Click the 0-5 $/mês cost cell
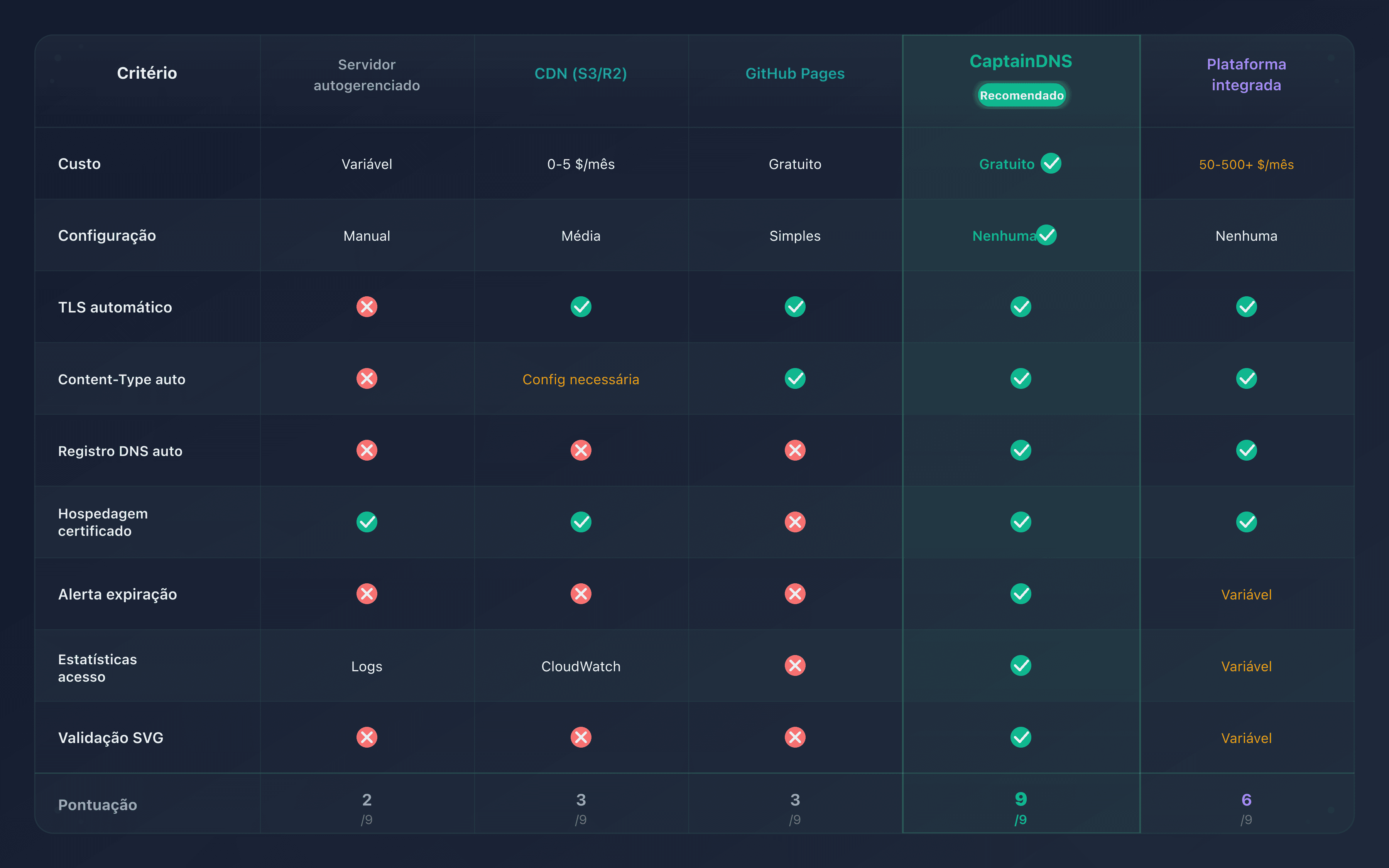 (x=581, y=164)
